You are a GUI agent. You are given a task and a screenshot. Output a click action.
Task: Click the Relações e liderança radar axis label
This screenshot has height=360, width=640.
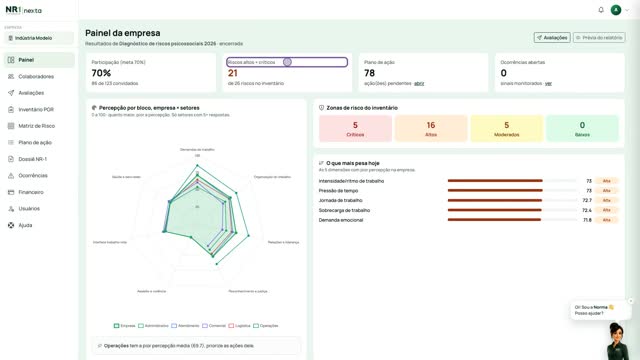(x=283, y=242)
